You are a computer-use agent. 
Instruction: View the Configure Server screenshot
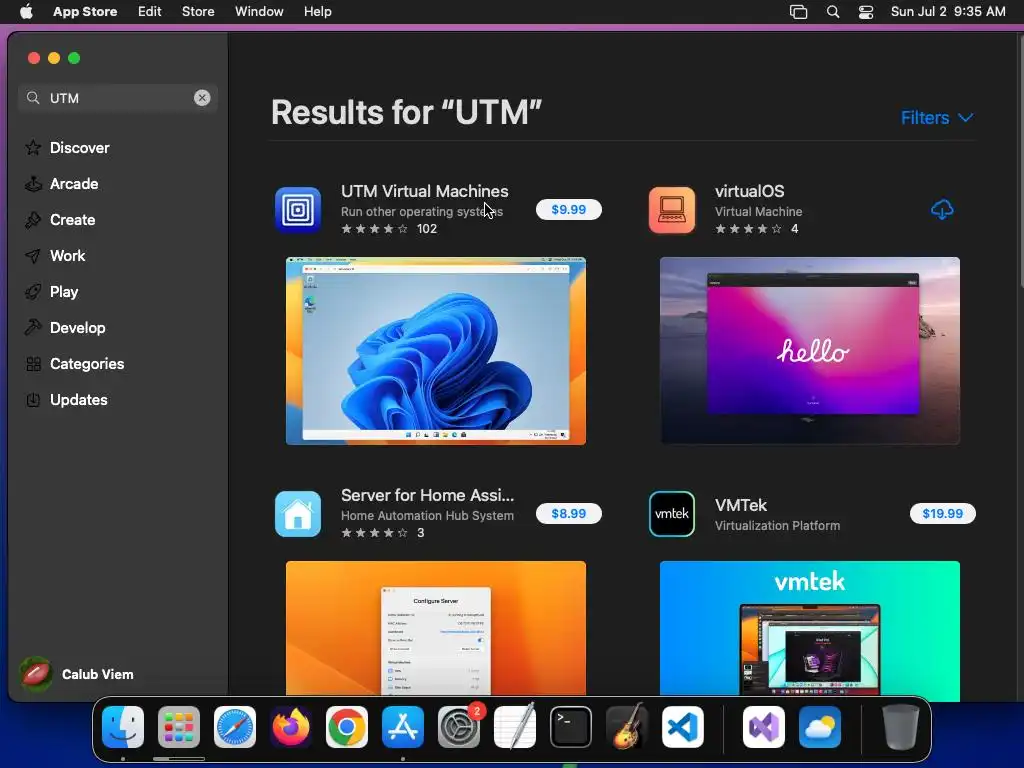click(x=436, y=628)
